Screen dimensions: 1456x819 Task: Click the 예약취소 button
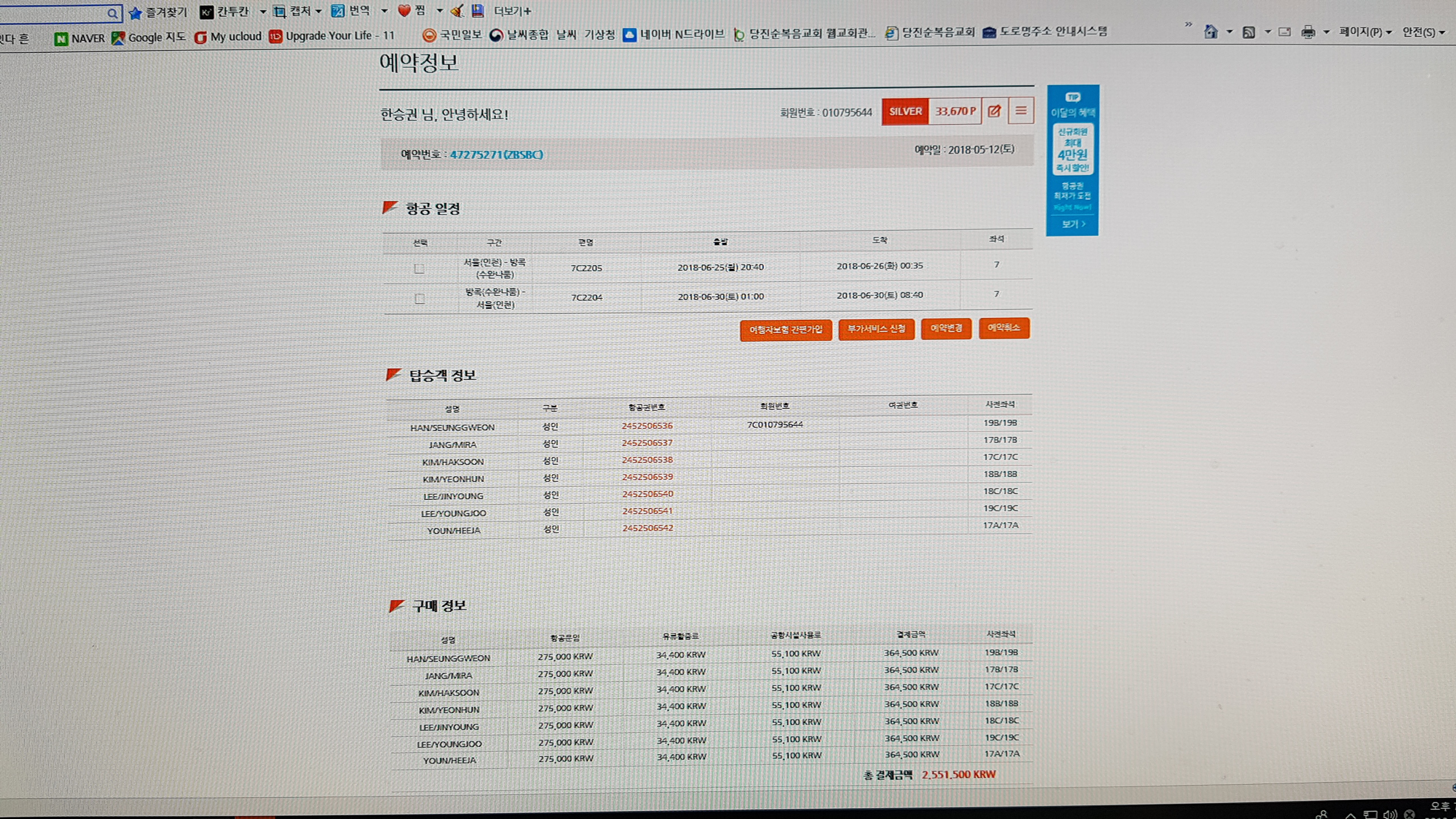1004,328
